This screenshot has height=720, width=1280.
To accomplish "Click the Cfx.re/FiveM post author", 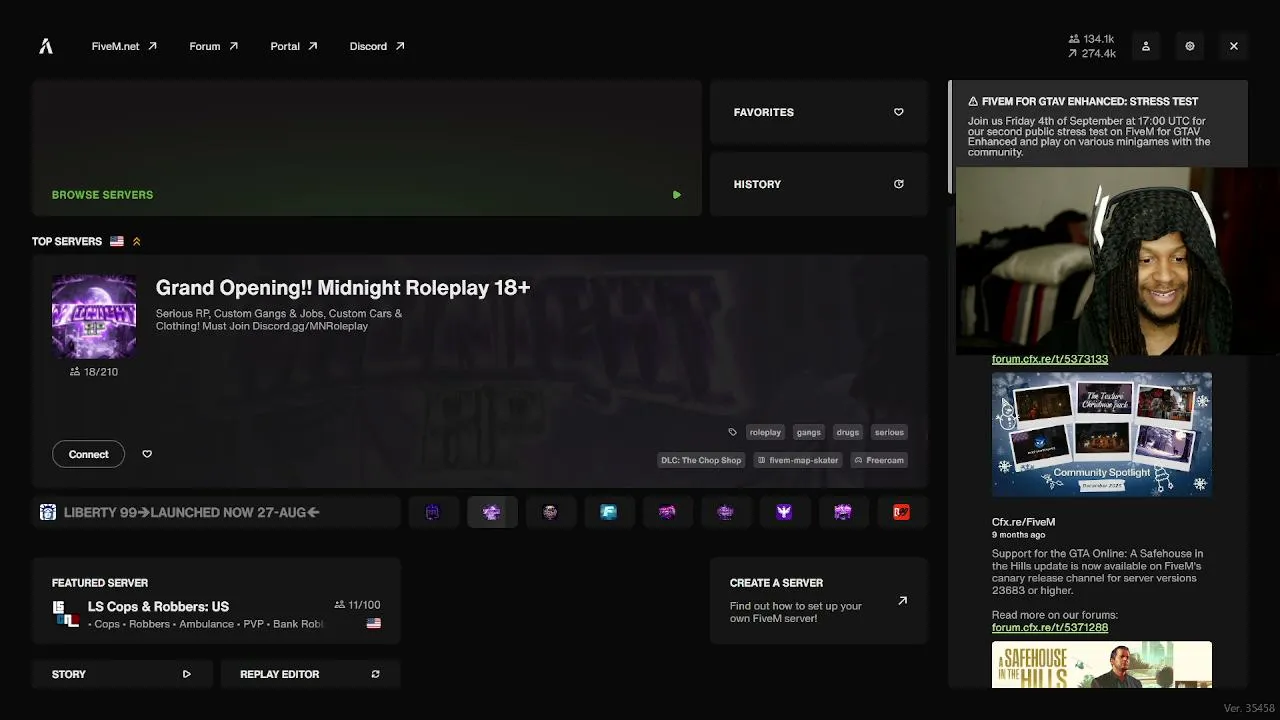I will [1023, 522].
